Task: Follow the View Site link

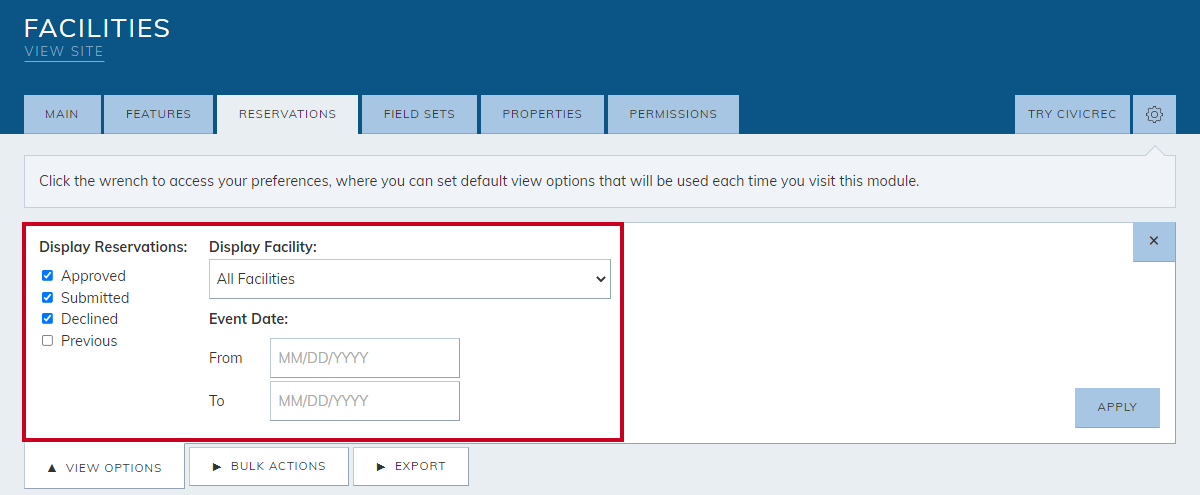Action: tap(64, 52)
